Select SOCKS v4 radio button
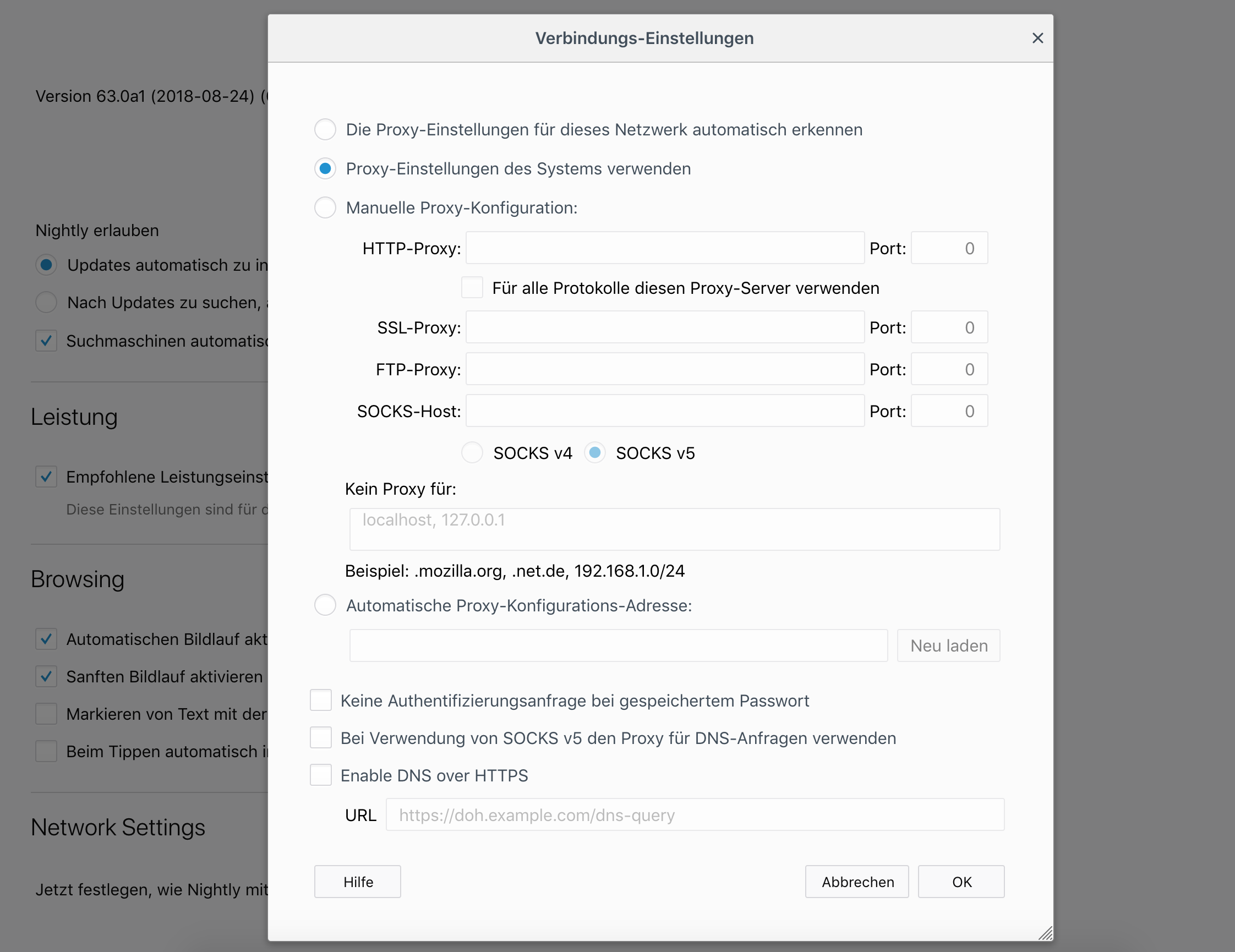1235x952 pixels. point(472,452)
